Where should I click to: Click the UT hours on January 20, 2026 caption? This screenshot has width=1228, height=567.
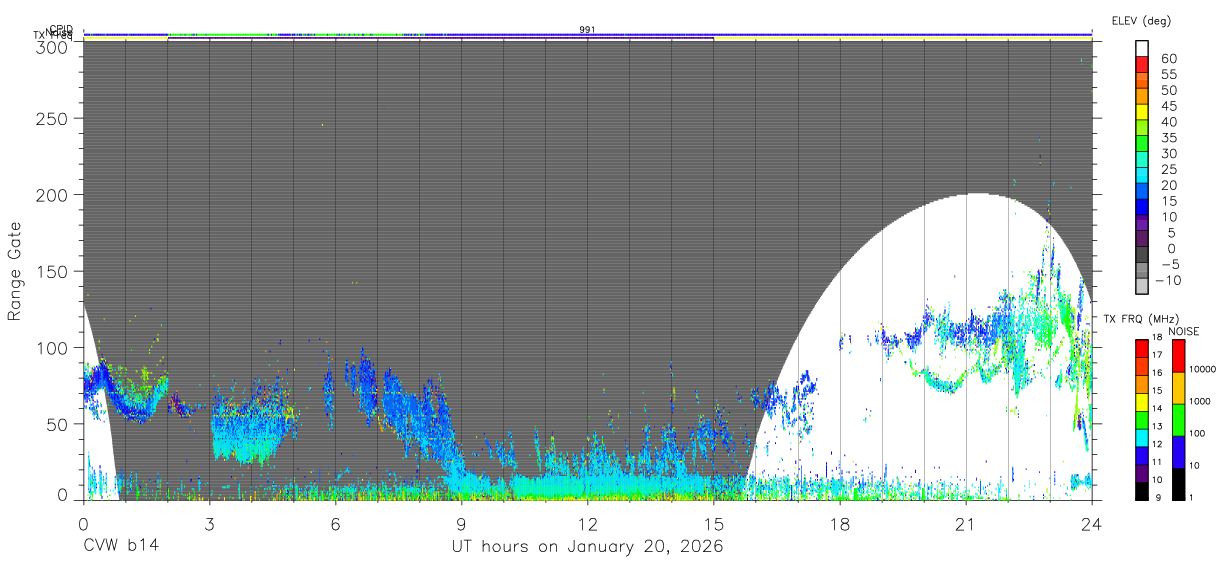pos(587,547)
